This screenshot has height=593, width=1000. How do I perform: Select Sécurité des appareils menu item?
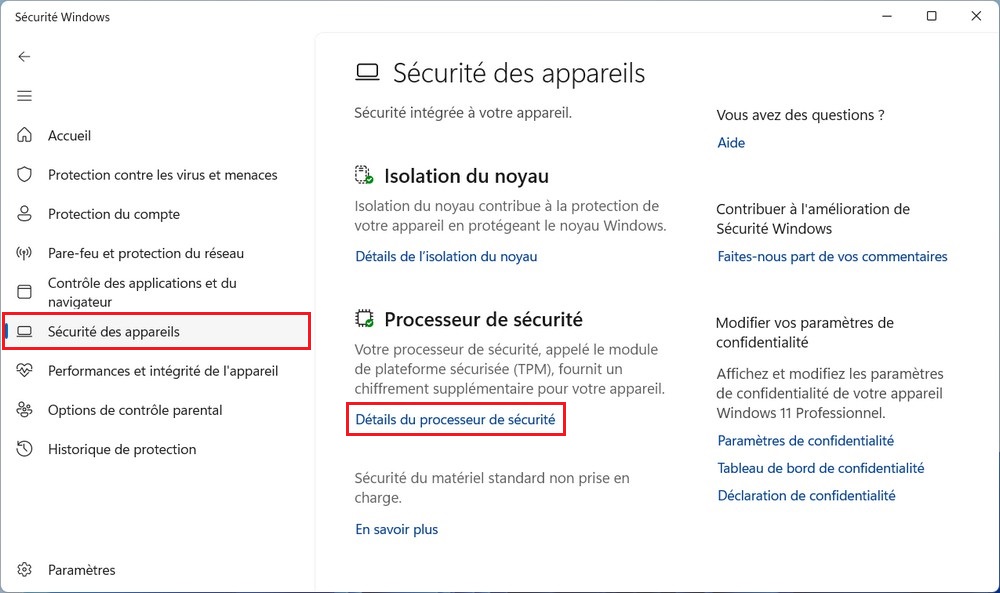[114, 332]
